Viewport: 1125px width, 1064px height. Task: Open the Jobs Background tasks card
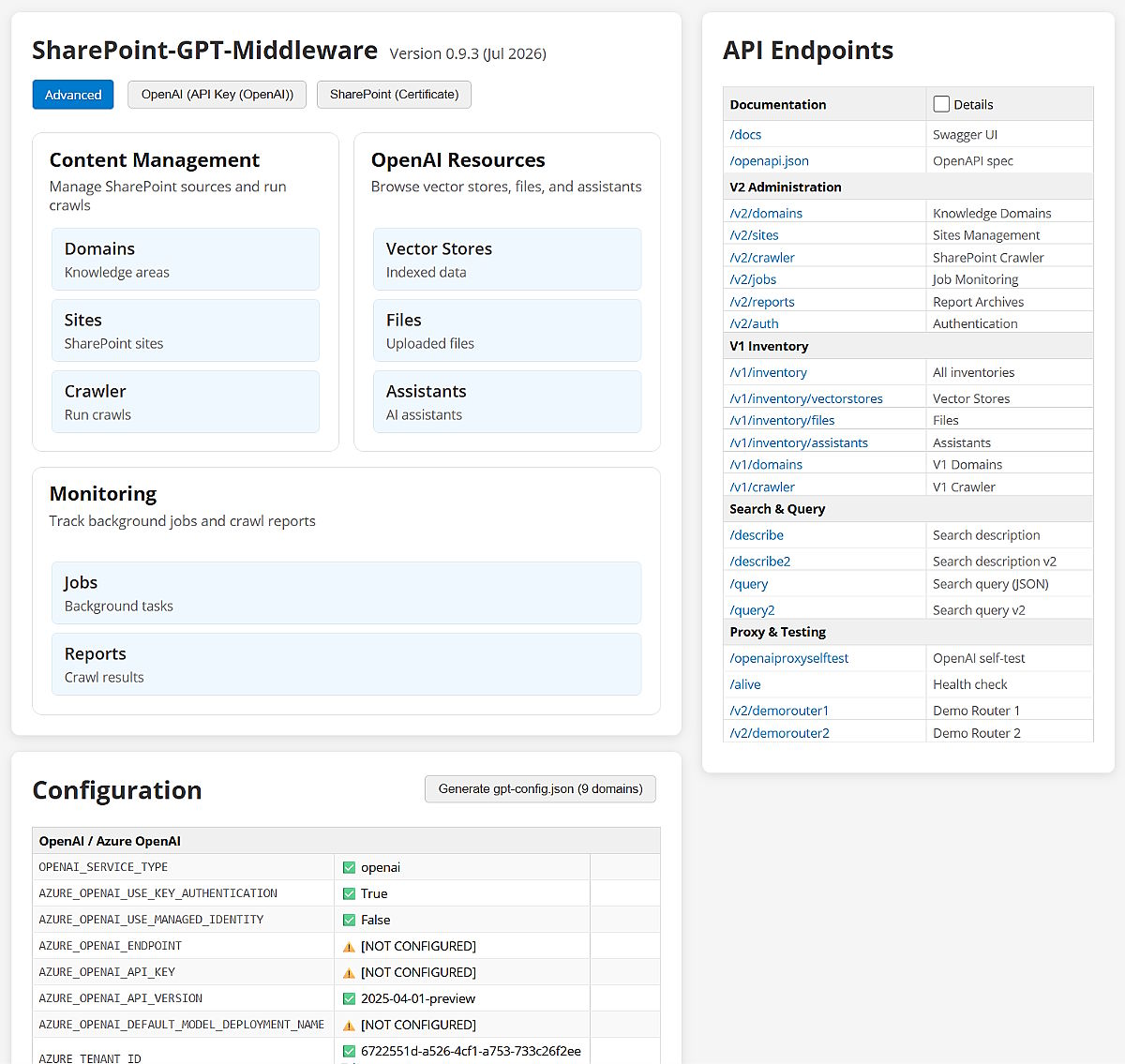pos(347,593)
